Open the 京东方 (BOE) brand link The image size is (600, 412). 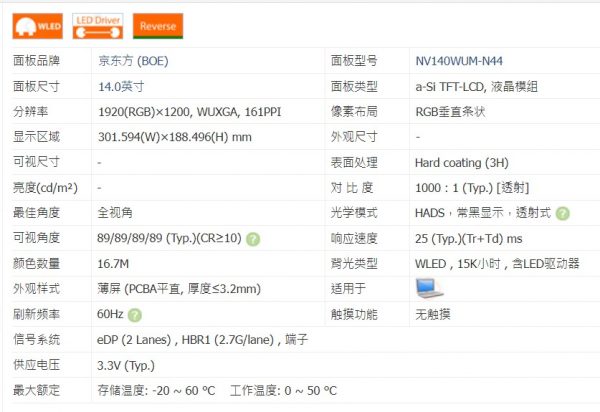pyautogui.click(x=133, y=61)
